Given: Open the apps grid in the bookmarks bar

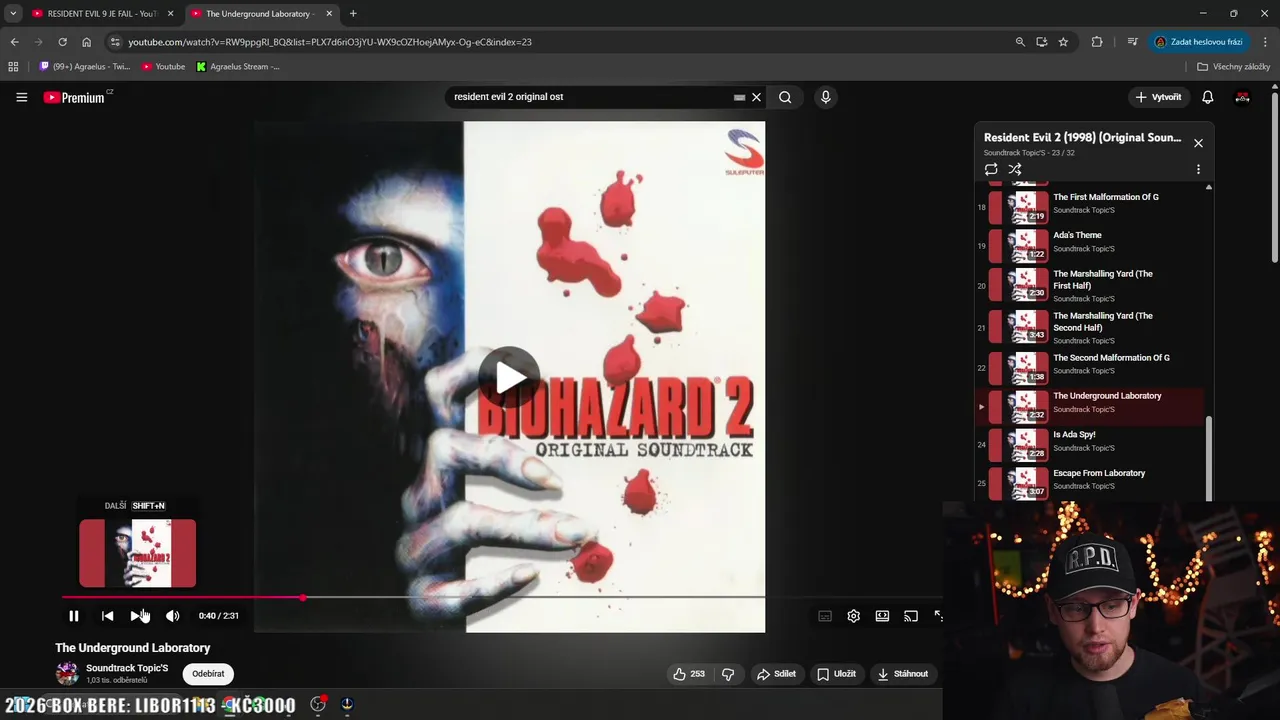Looking at the screenshot, I should 13,67.
